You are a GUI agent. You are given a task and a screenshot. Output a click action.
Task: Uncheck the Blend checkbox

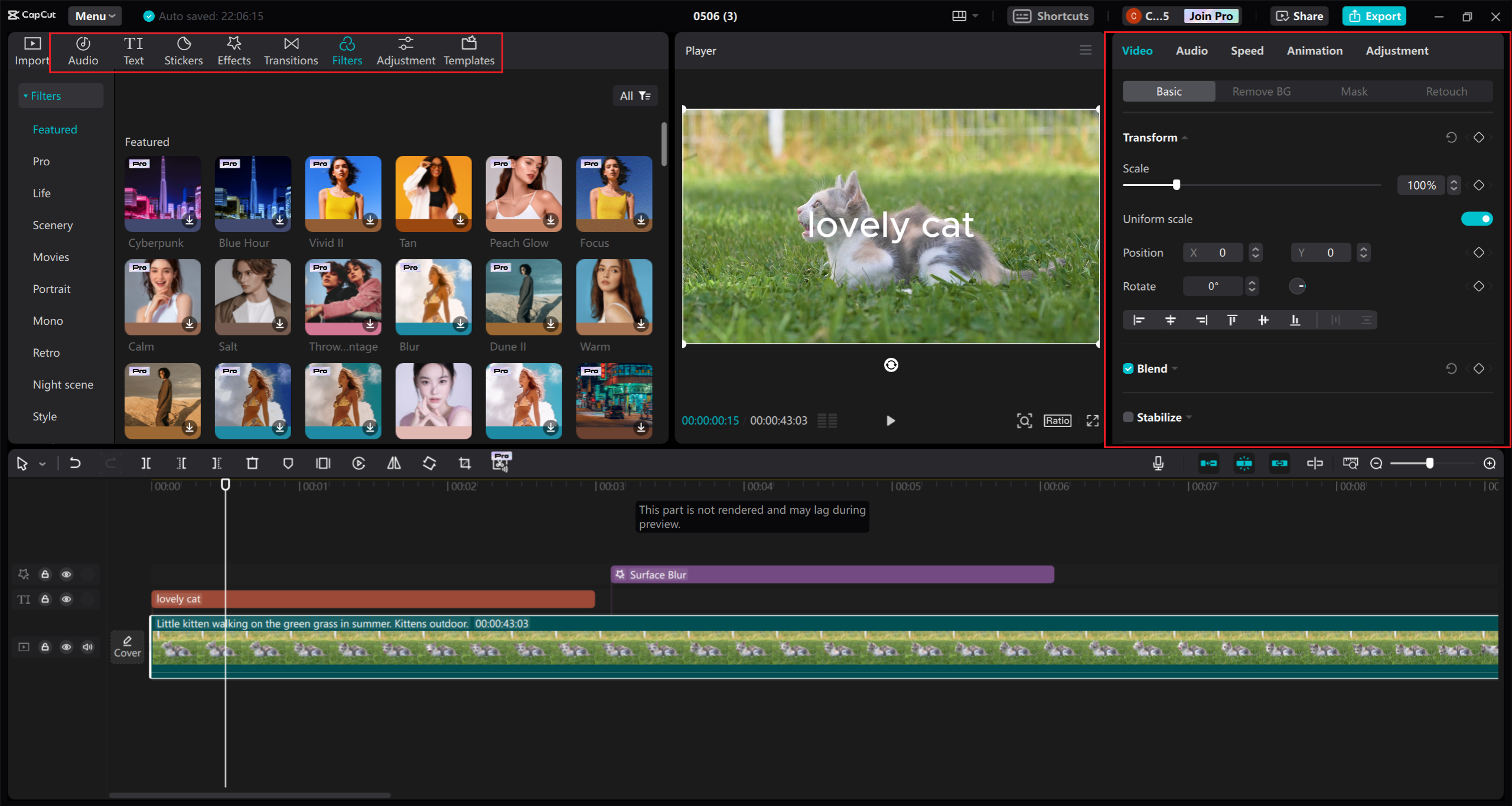(x=1128, y=368)
